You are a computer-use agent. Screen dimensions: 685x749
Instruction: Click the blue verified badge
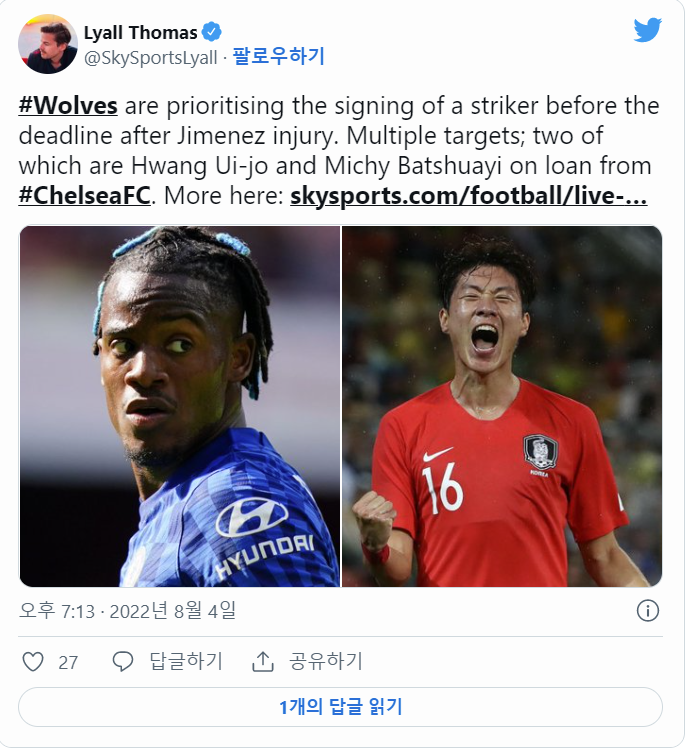[211, 32]
